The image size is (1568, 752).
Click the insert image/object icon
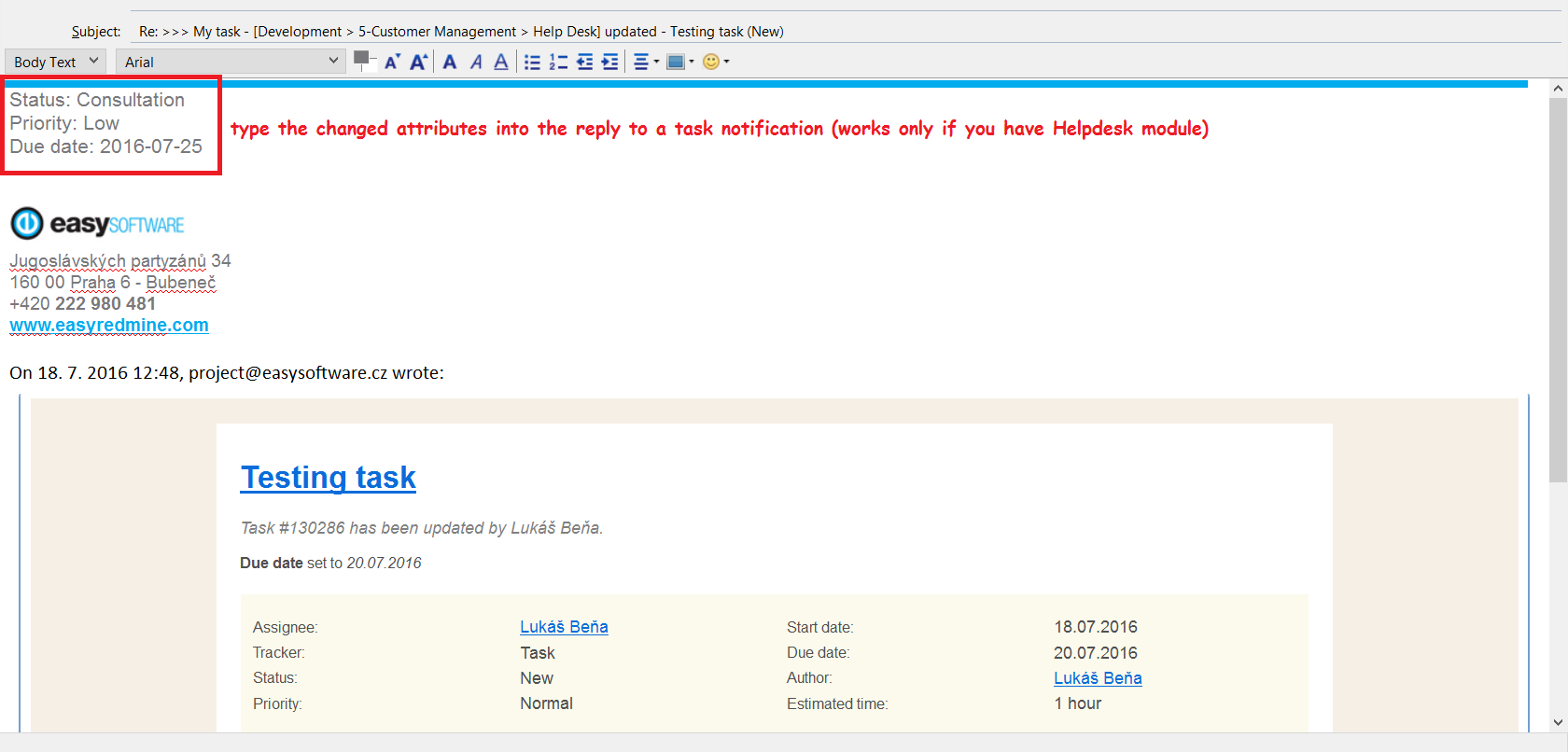tap(676, 62)
